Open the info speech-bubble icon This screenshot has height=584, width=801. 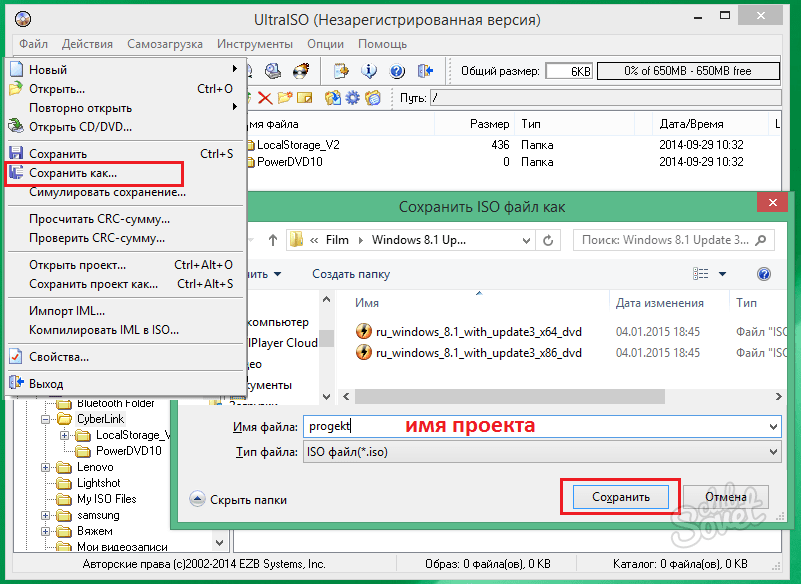pos(369,71)
